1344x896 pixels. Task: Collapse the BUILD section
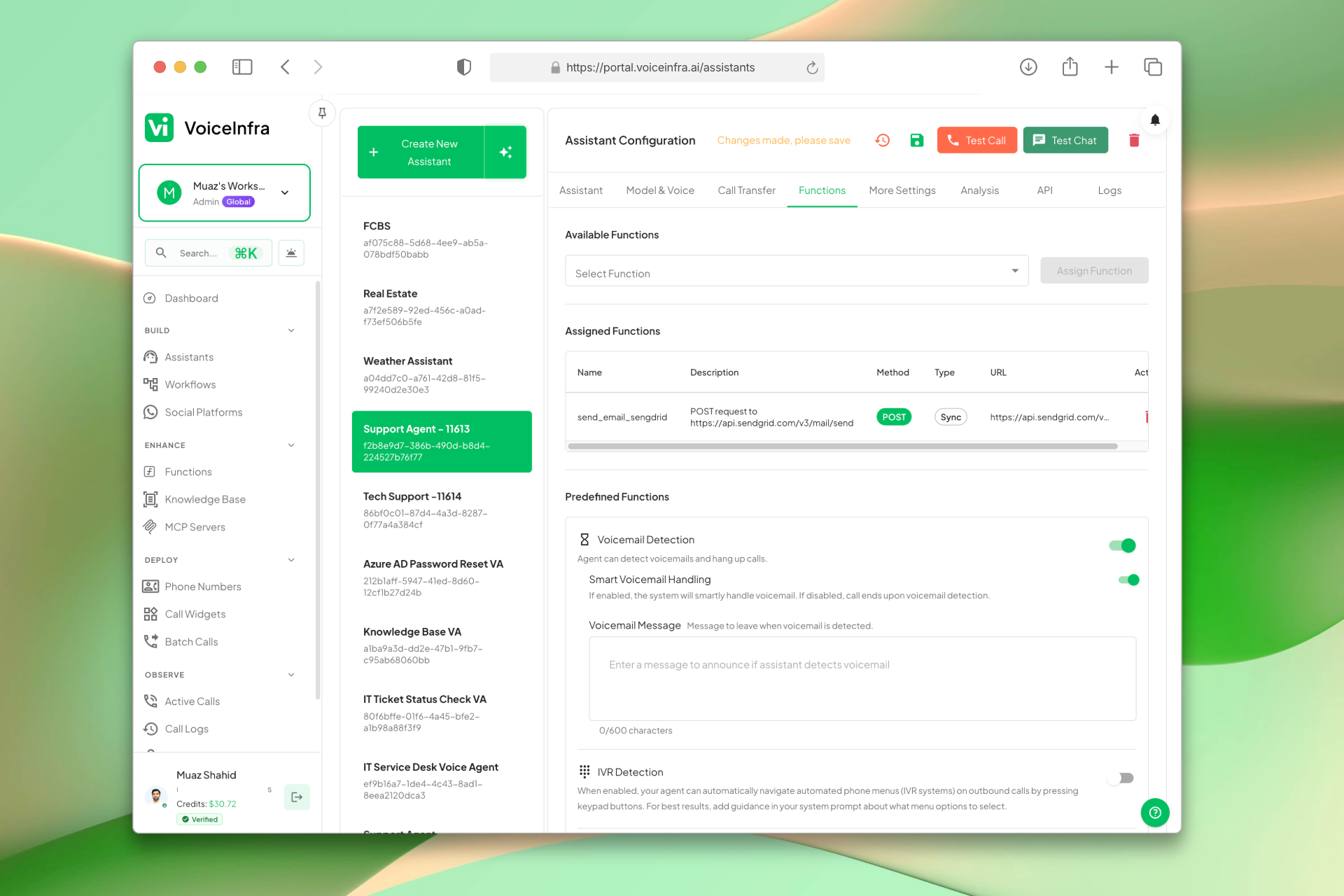(x=291, y=330)
